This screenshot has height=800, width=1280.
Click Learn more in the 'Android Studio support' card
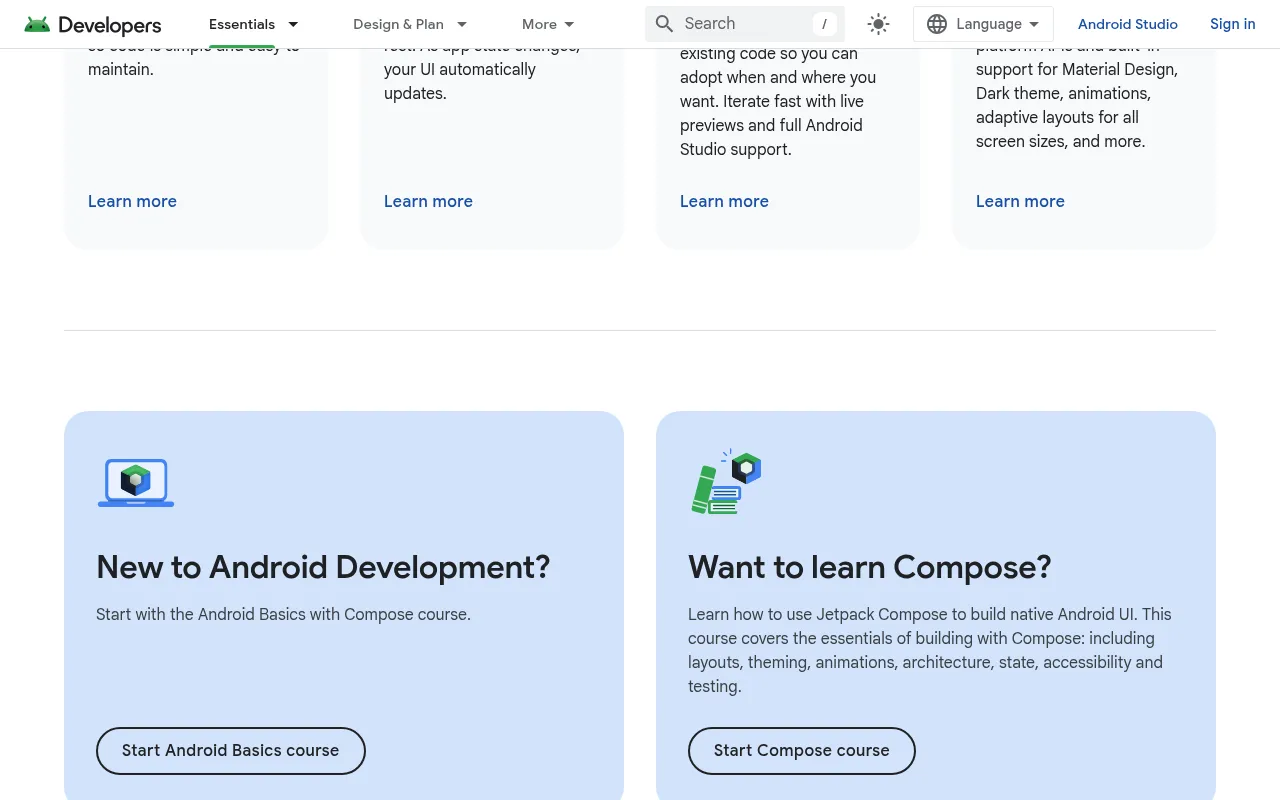(724, 201)
